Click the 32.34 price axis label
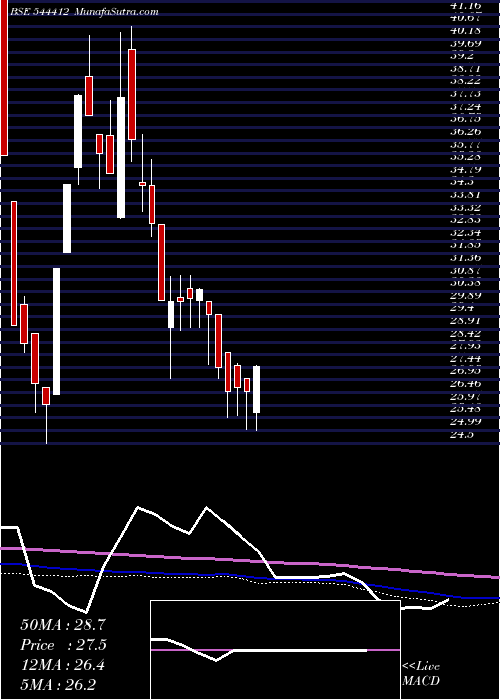Image resolution: width=500 pixels, height=700 pixels. coord(465,232)
